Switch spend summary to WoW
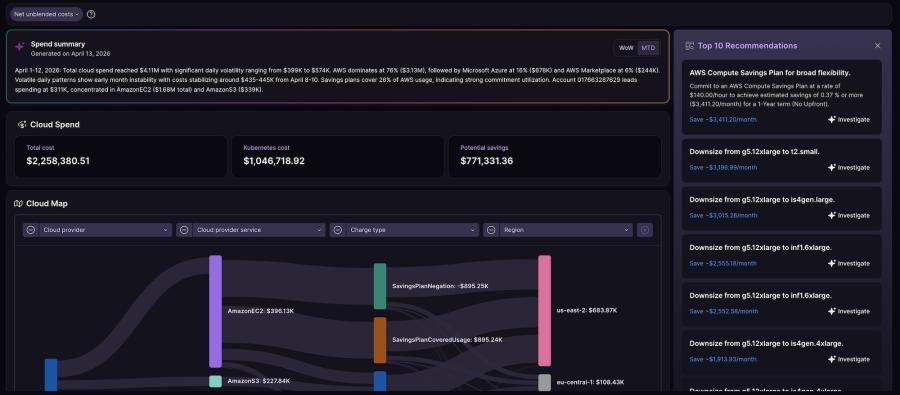This screenshot has height=395, width=900. (626, 48)
